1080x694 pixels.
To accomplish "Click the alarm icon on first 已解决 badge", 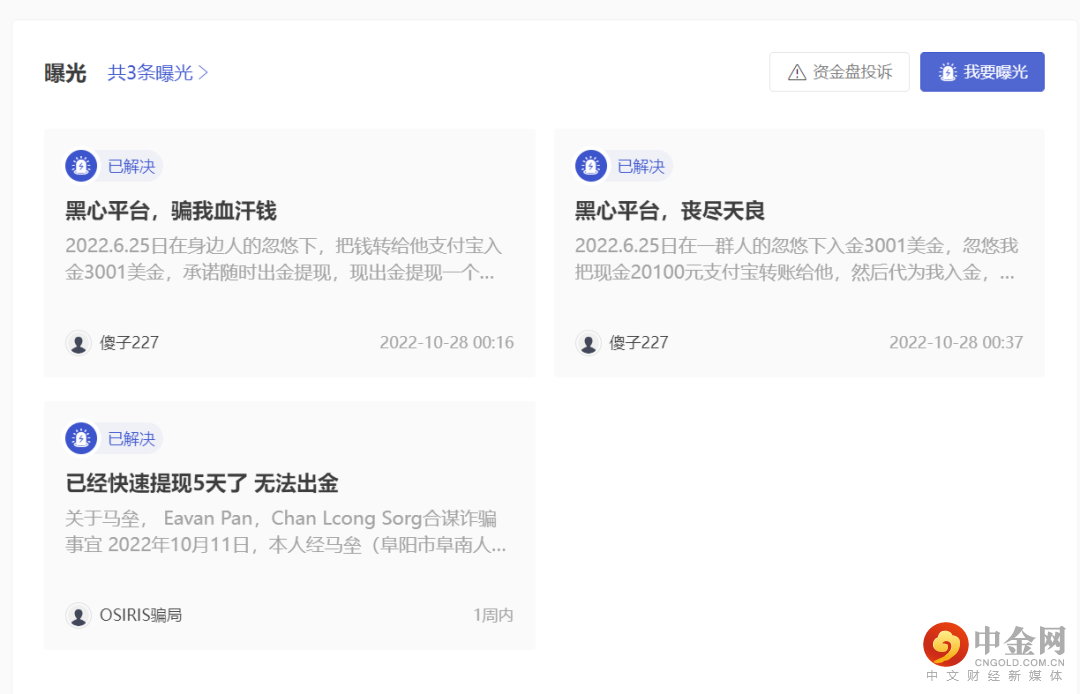I will (81, 166).
